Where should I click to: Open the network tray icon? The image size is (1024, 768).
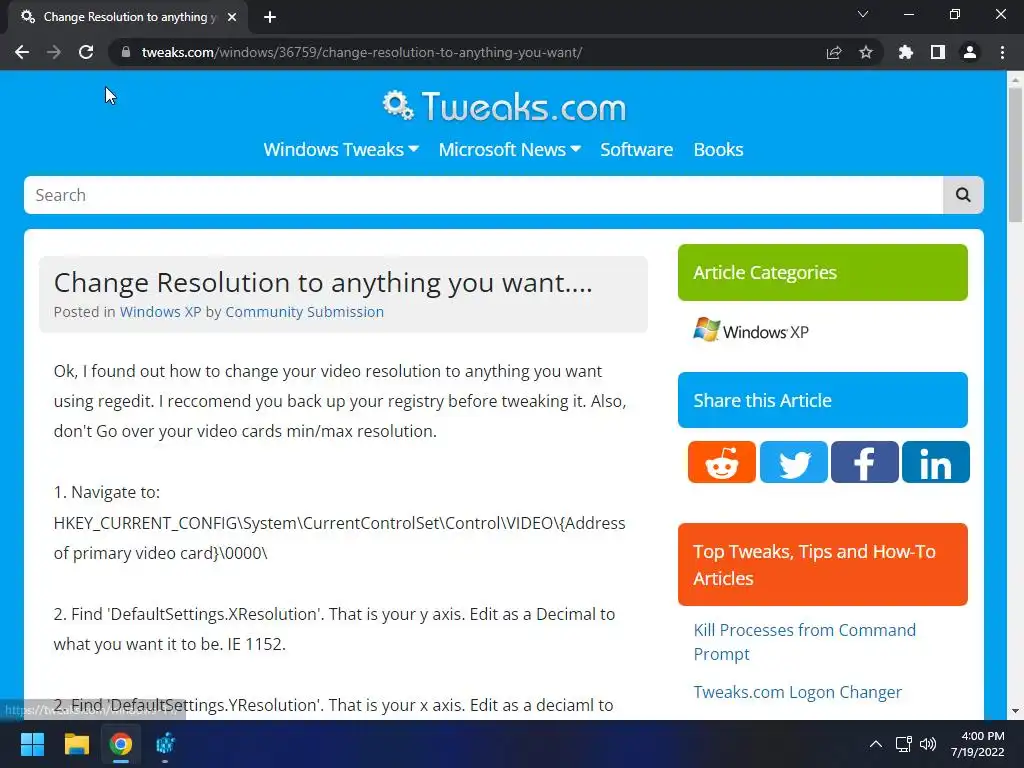904,744
